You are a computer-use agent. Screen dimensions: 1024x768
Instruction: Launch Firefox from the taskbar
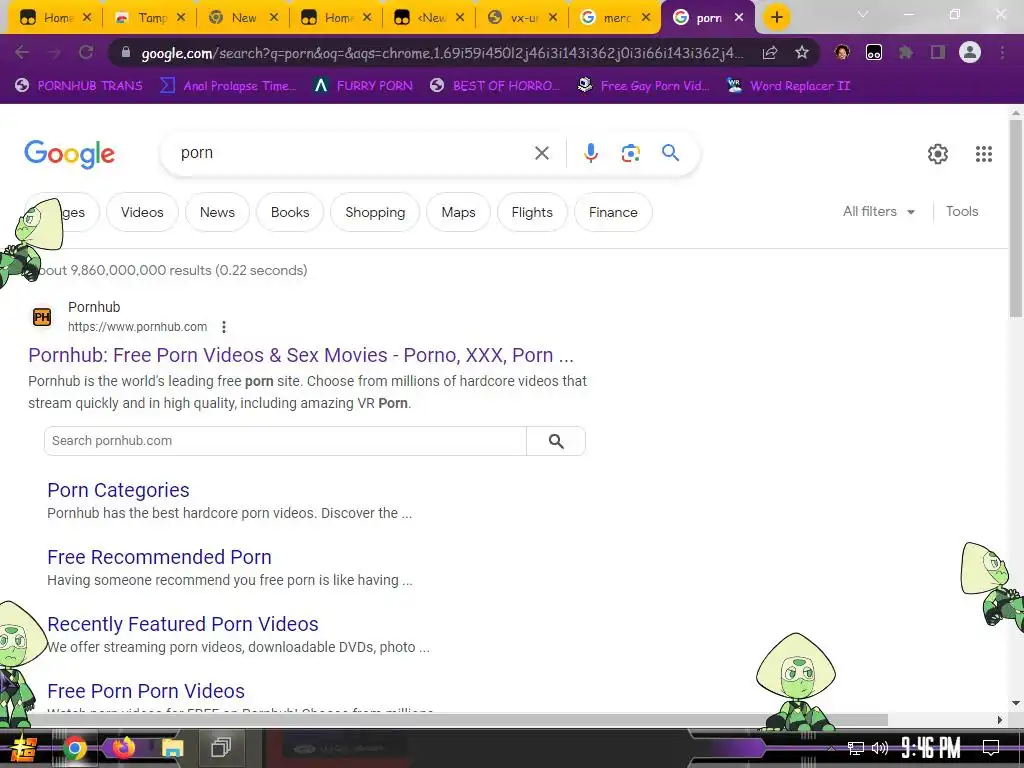point(123,748)
